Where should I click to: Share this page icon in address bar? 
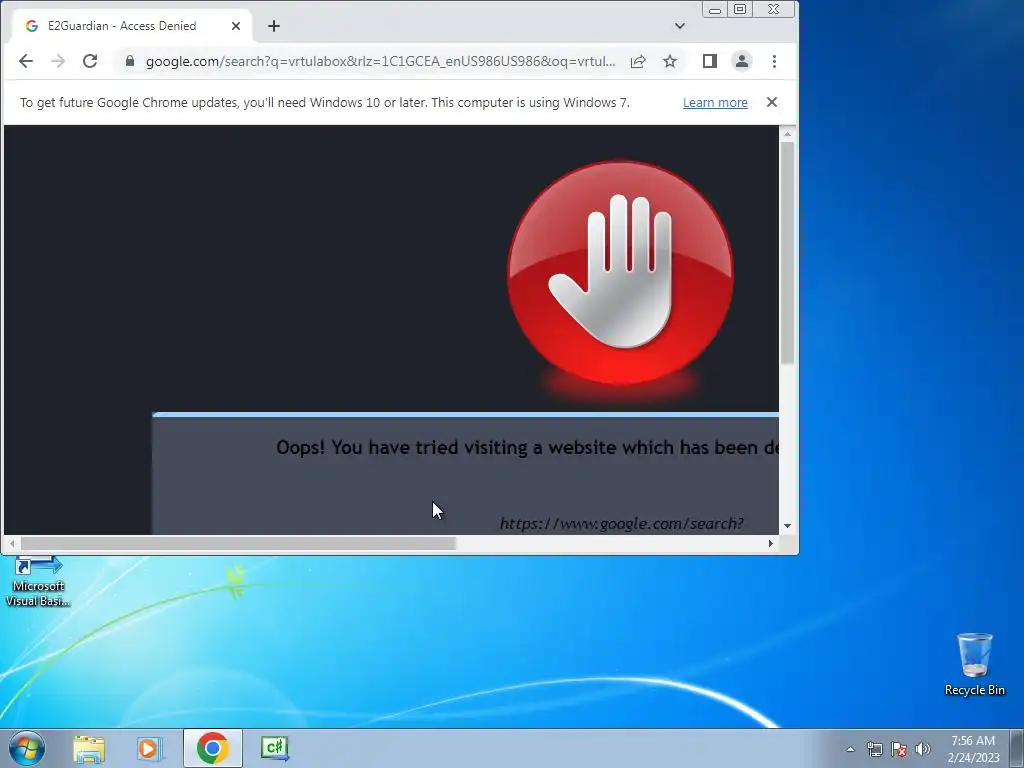tap(638, 61)
